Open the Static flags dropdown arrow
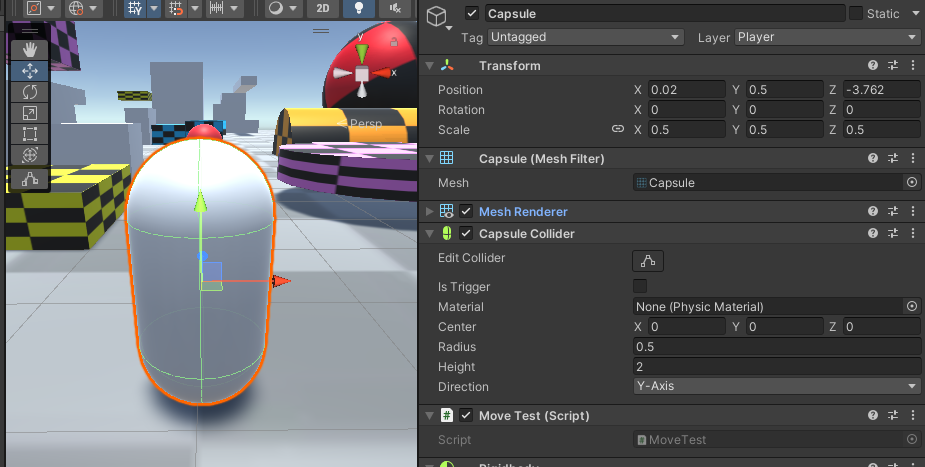Viewport: 925px width, 467px height. 916,13
